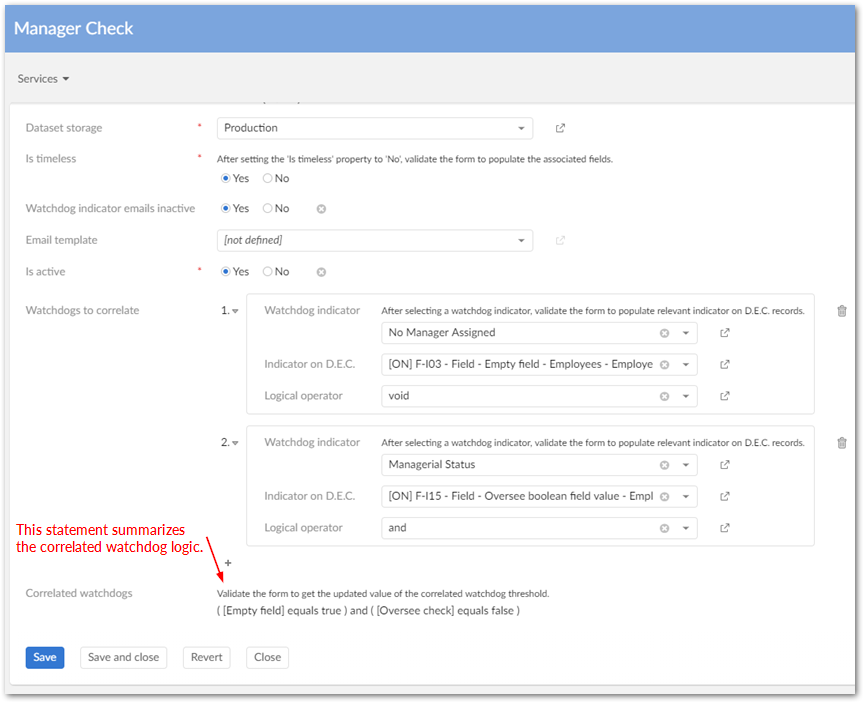Open the Dataset storage Production dropdown
This screenshot has height=703, width=864.
[521, 128]
